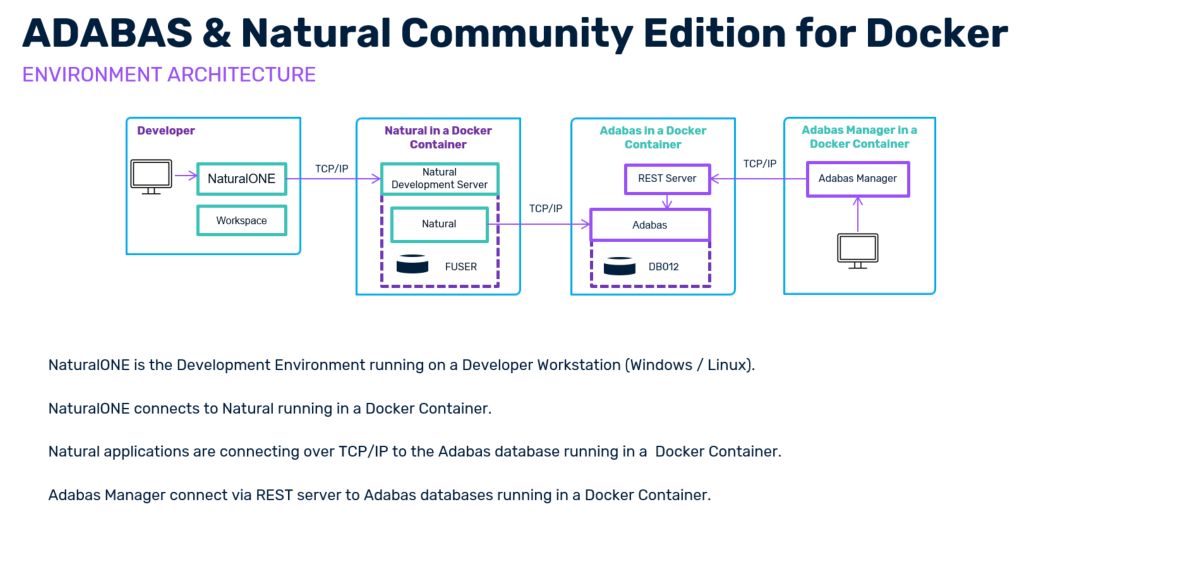Click the FUSER label
The height and width of the screenshot is (562, 1189).
[461, 267]
